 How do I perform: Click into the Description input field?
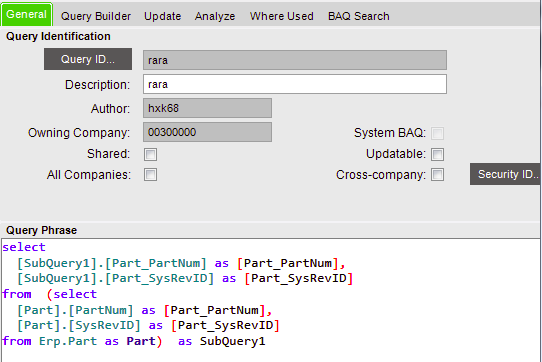pyautogui.click(x=295, y=84)
